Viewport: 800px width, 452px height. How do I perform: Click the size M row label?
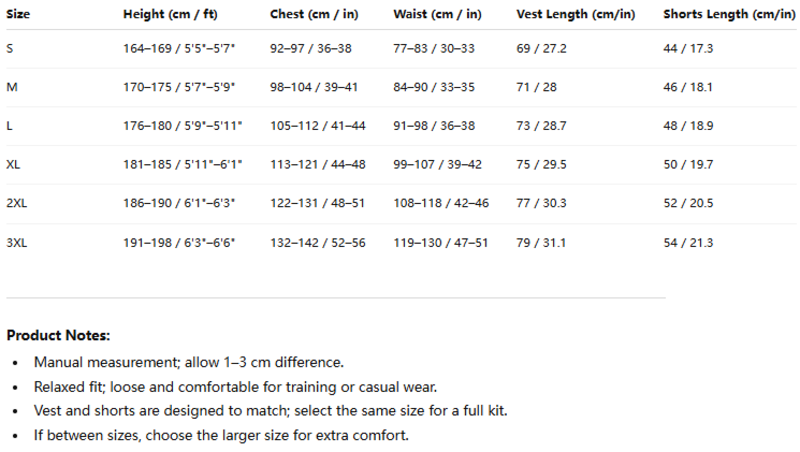coord(12,87)
